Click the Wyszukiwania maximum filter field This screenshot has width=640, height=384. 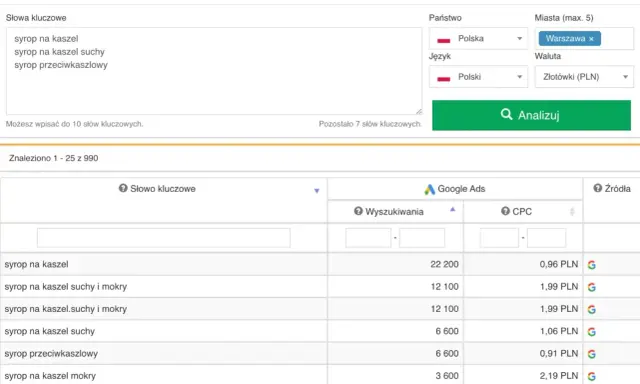(422, 238)
